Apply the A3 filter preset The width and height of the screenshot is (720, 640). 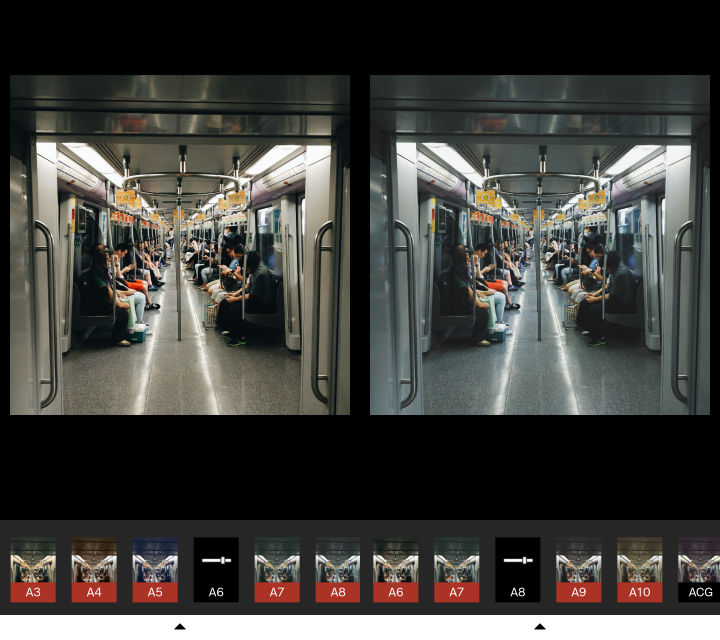(33, 569)
